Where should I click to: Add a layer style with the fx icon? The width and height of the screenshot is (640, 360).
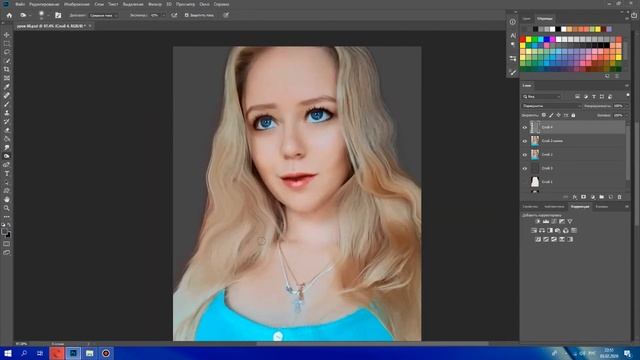[575, 197]
